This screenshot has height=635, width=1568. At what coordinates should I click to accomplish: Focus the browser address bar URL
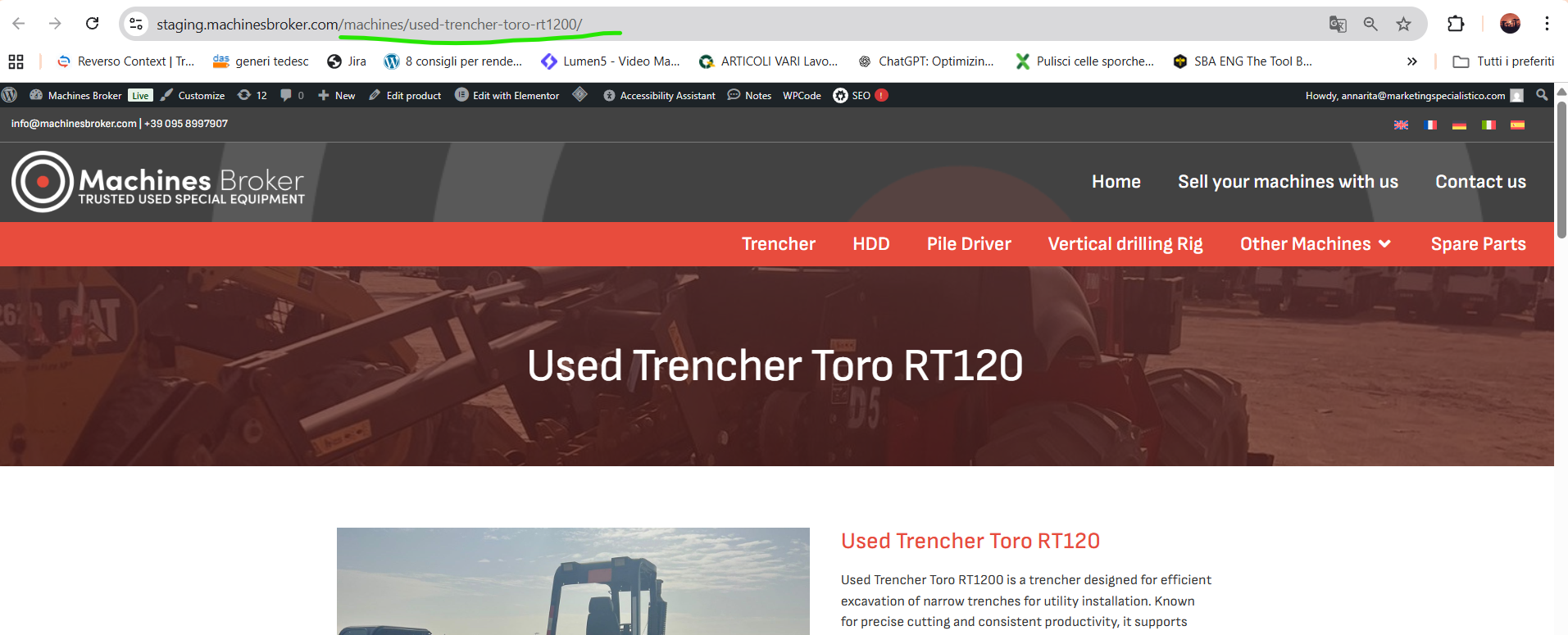click(x=370, y=24)
